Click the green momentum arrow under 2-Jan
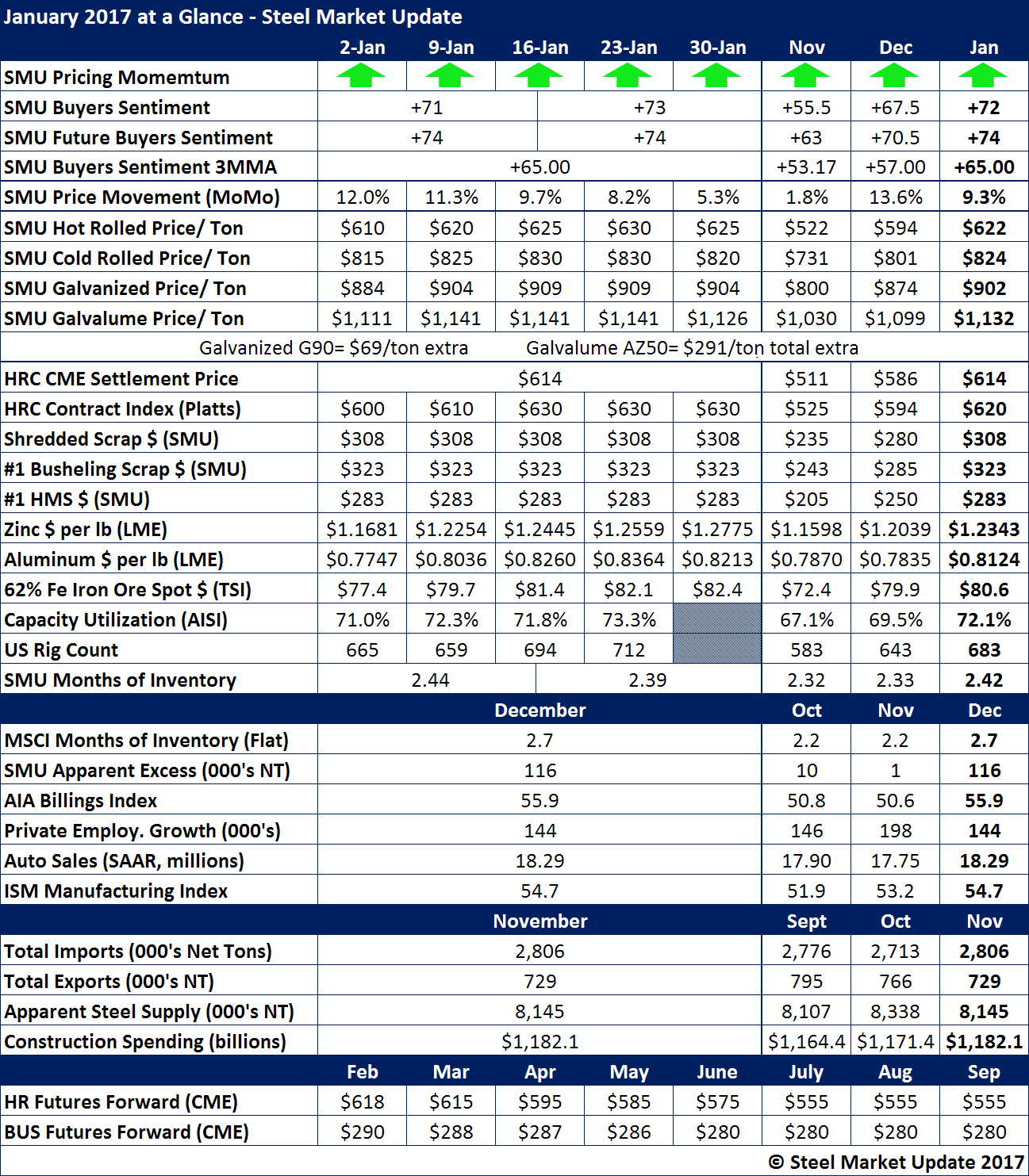 pyautogui.click(x=361, y=77)
